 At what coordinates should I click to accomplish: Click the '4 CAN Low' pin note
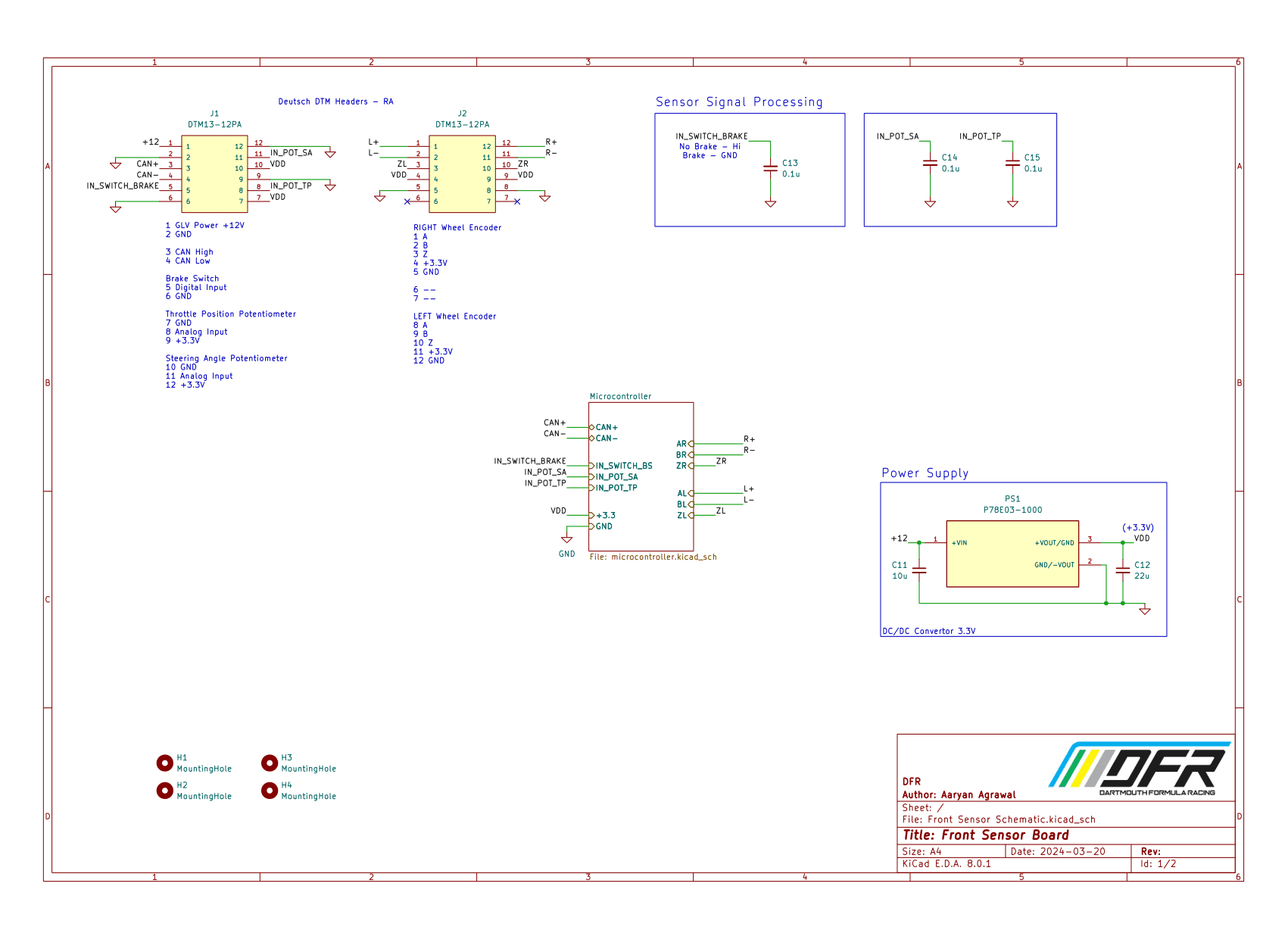pos(188,261)
